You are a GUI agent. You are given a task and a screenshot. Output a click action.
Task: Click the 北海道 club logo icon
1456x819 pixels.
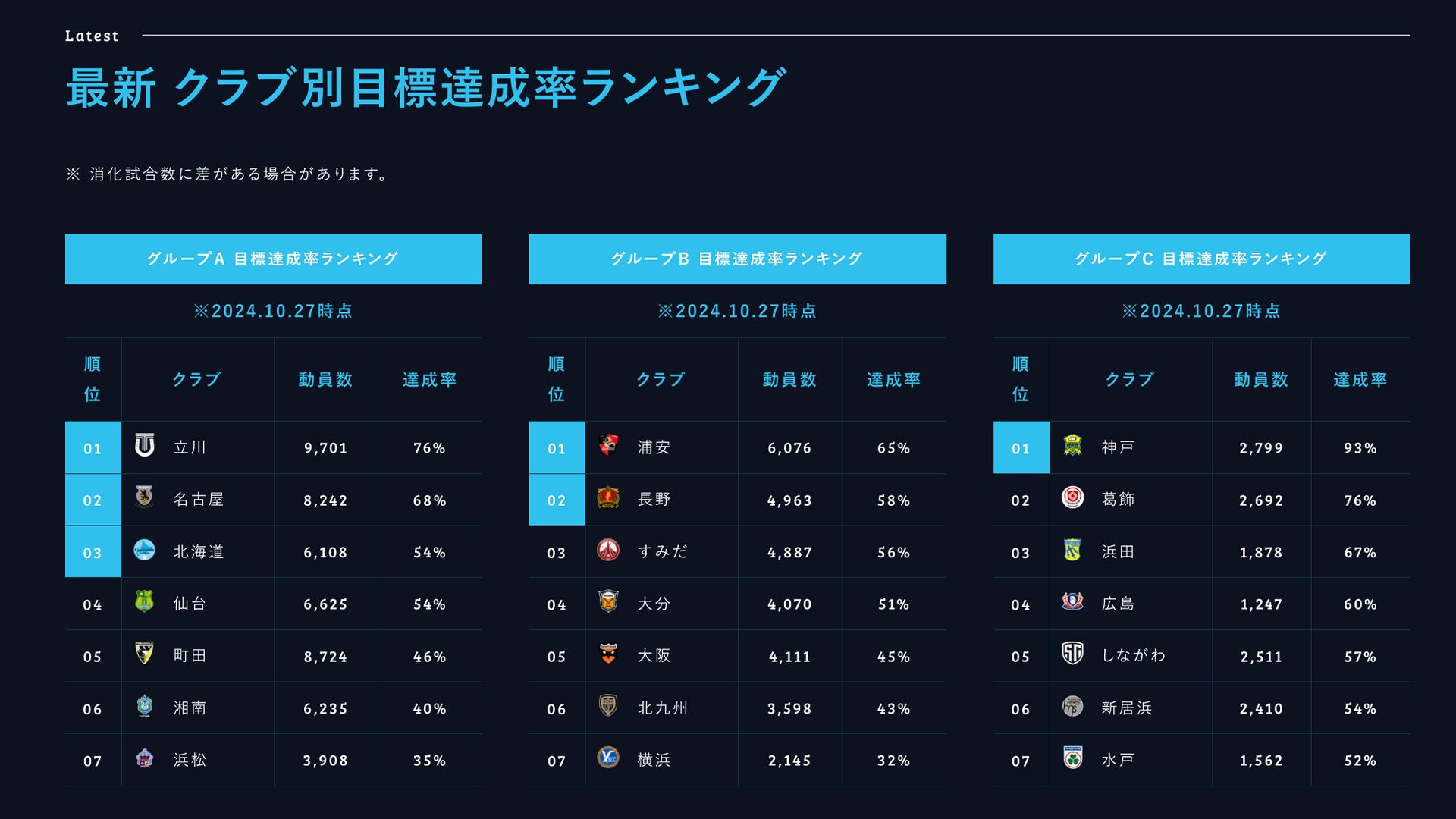144,550
